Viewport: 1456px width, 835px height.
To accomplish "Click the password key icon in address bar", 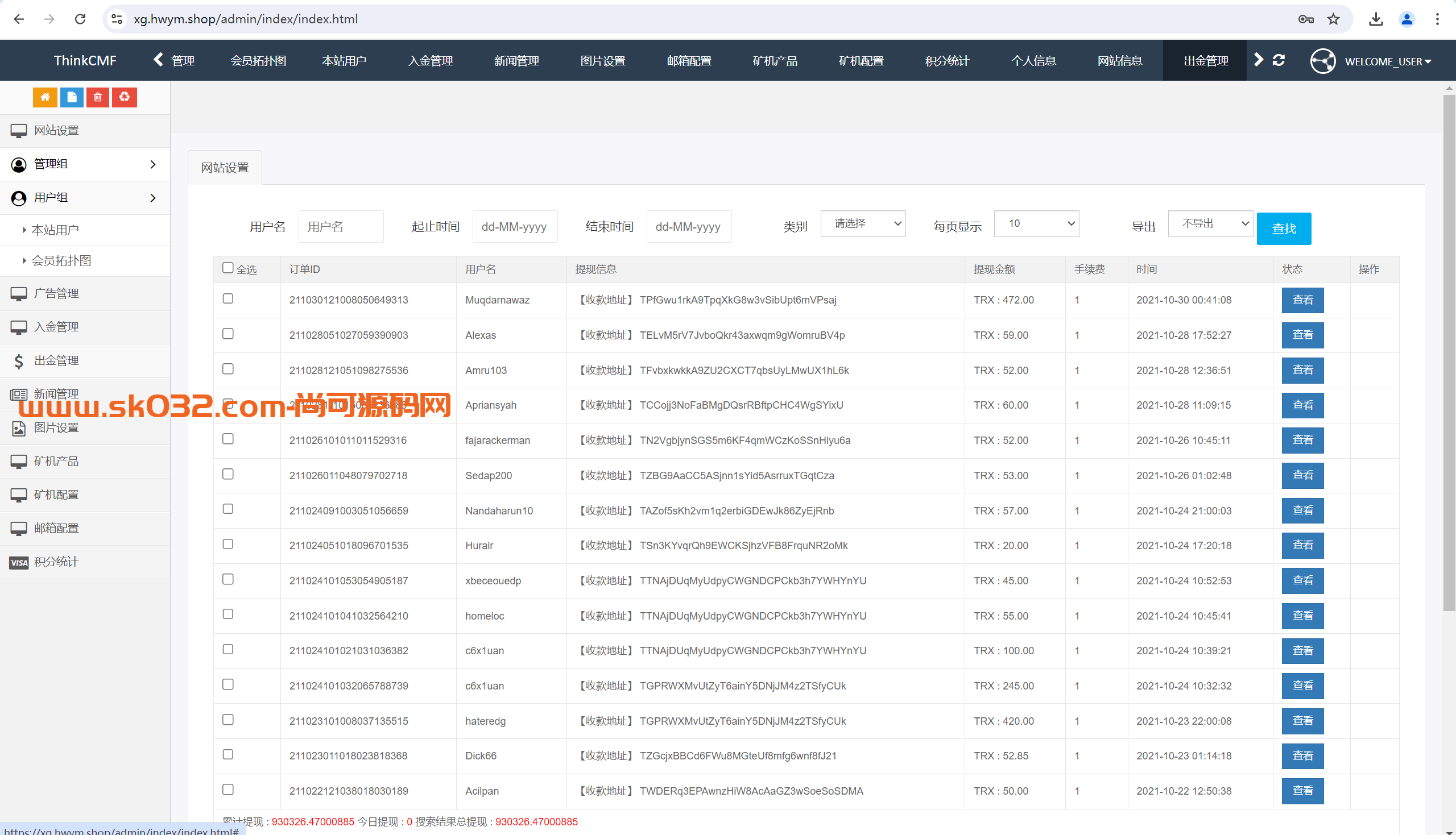I will point(1306,19).
